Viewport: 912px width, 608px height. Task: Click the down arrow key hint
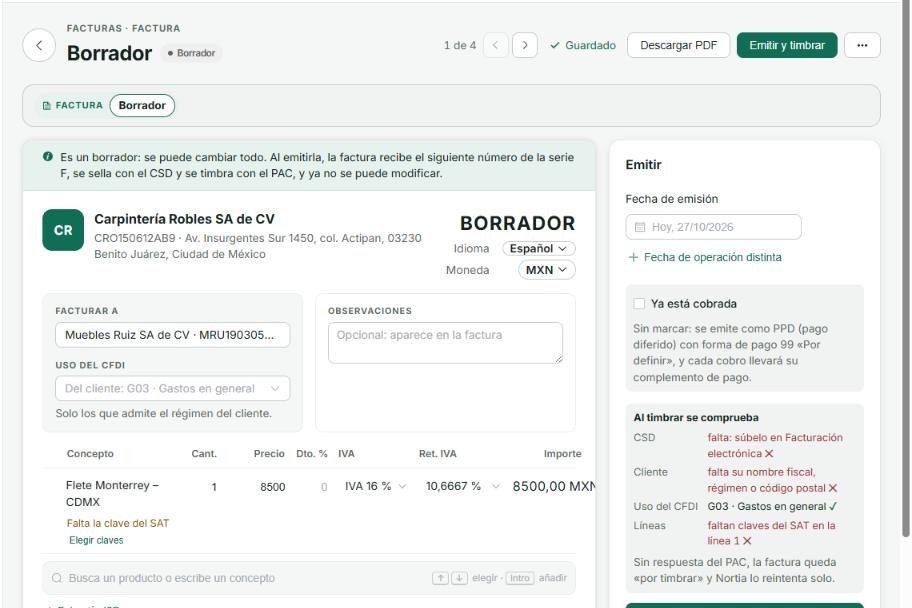[459, 578]
